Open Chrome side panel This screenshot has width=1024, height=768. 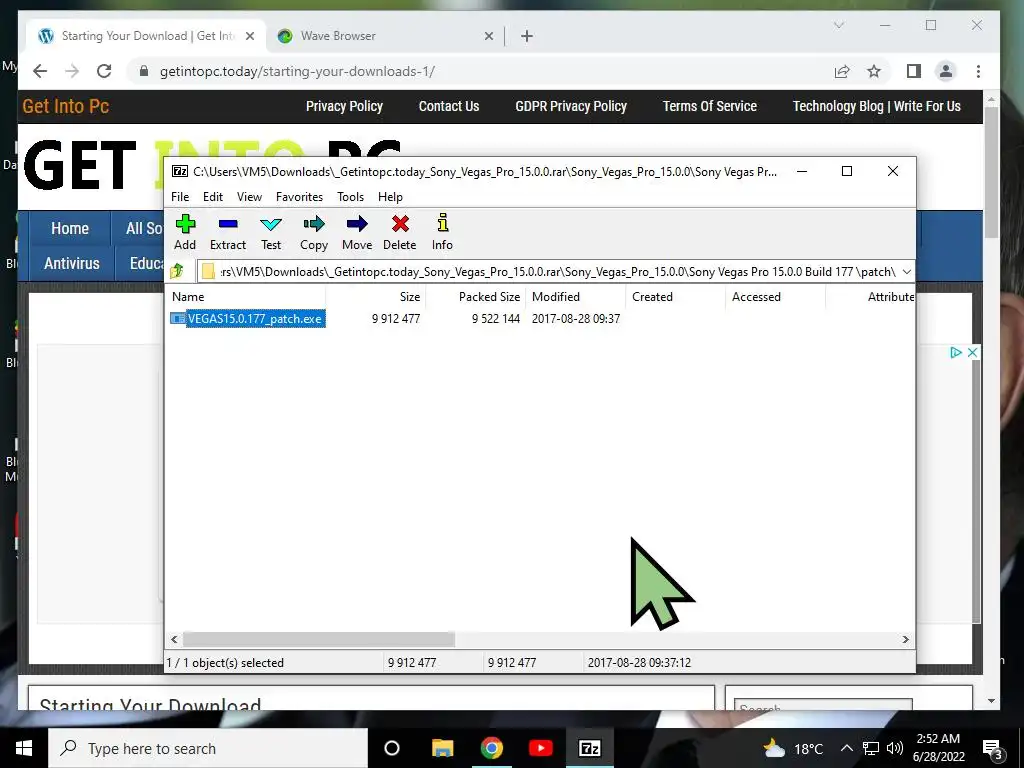click(x=914, y=71)
